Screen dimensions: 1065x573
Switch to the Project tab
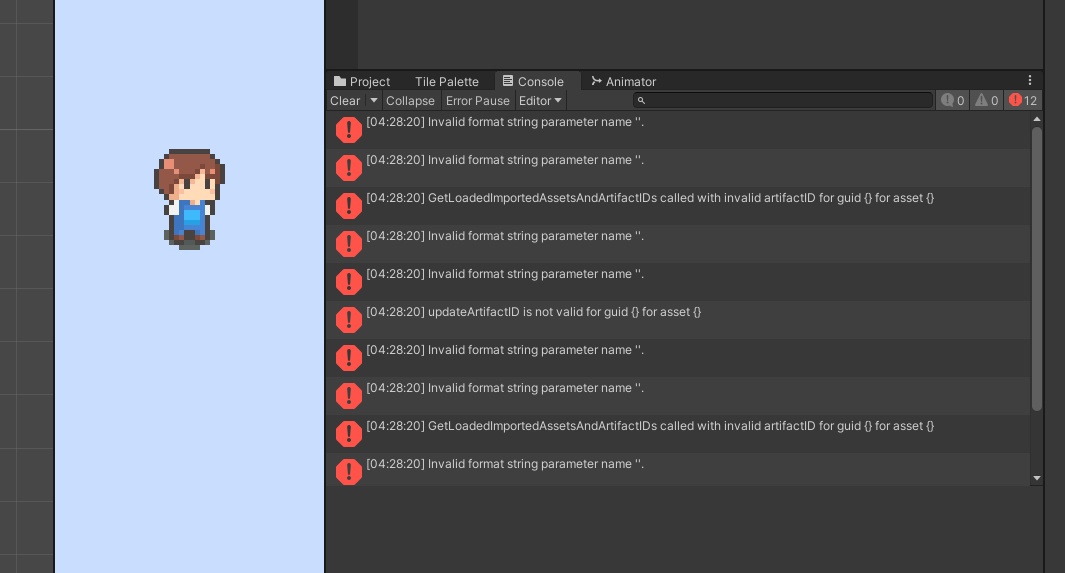click(x=362, y=81)
